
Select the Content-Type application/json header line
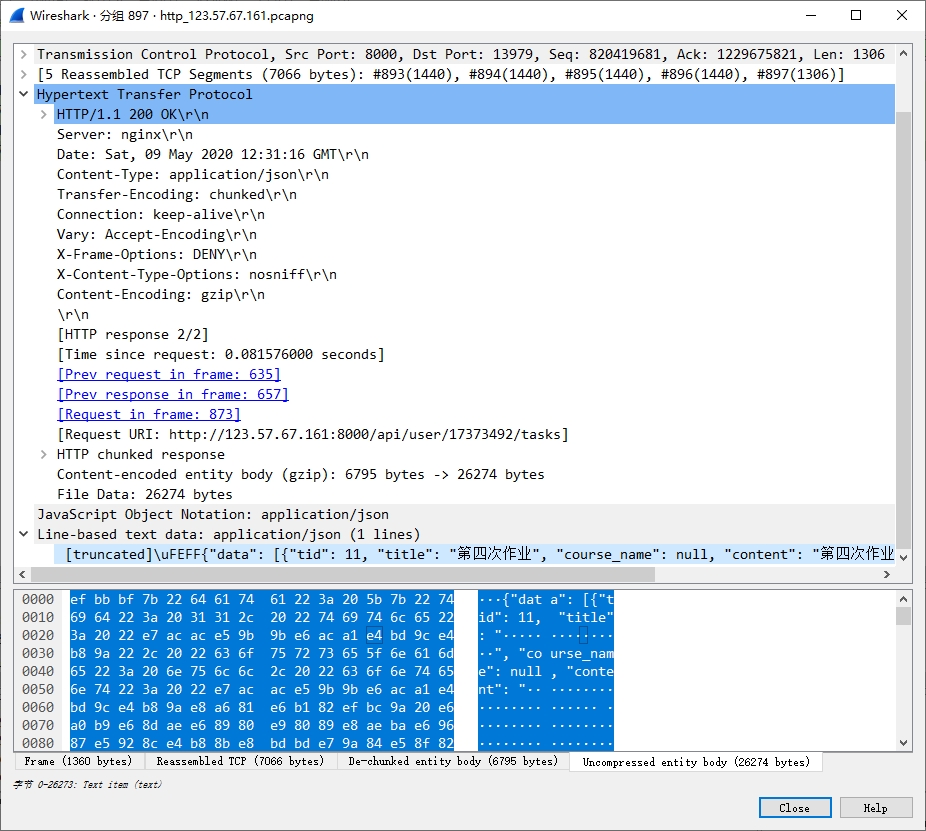192,174
